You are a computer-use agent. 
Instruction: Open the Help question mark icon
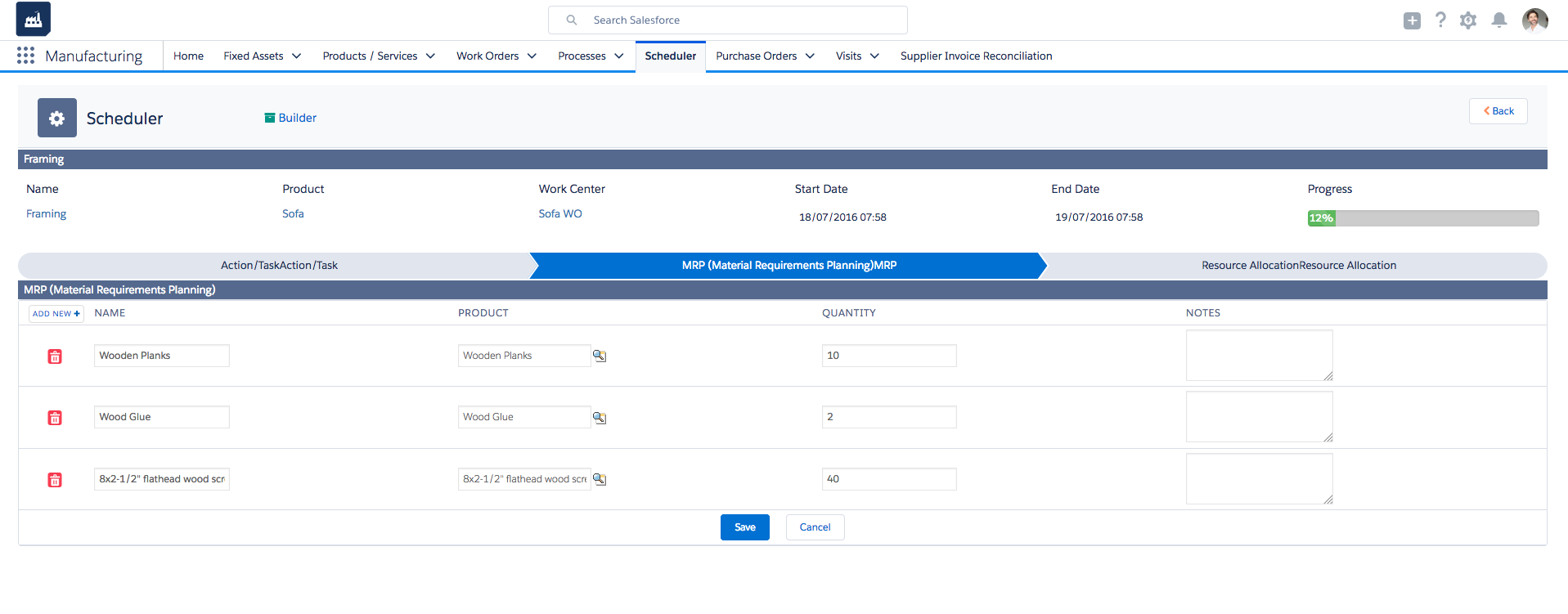1440,20
